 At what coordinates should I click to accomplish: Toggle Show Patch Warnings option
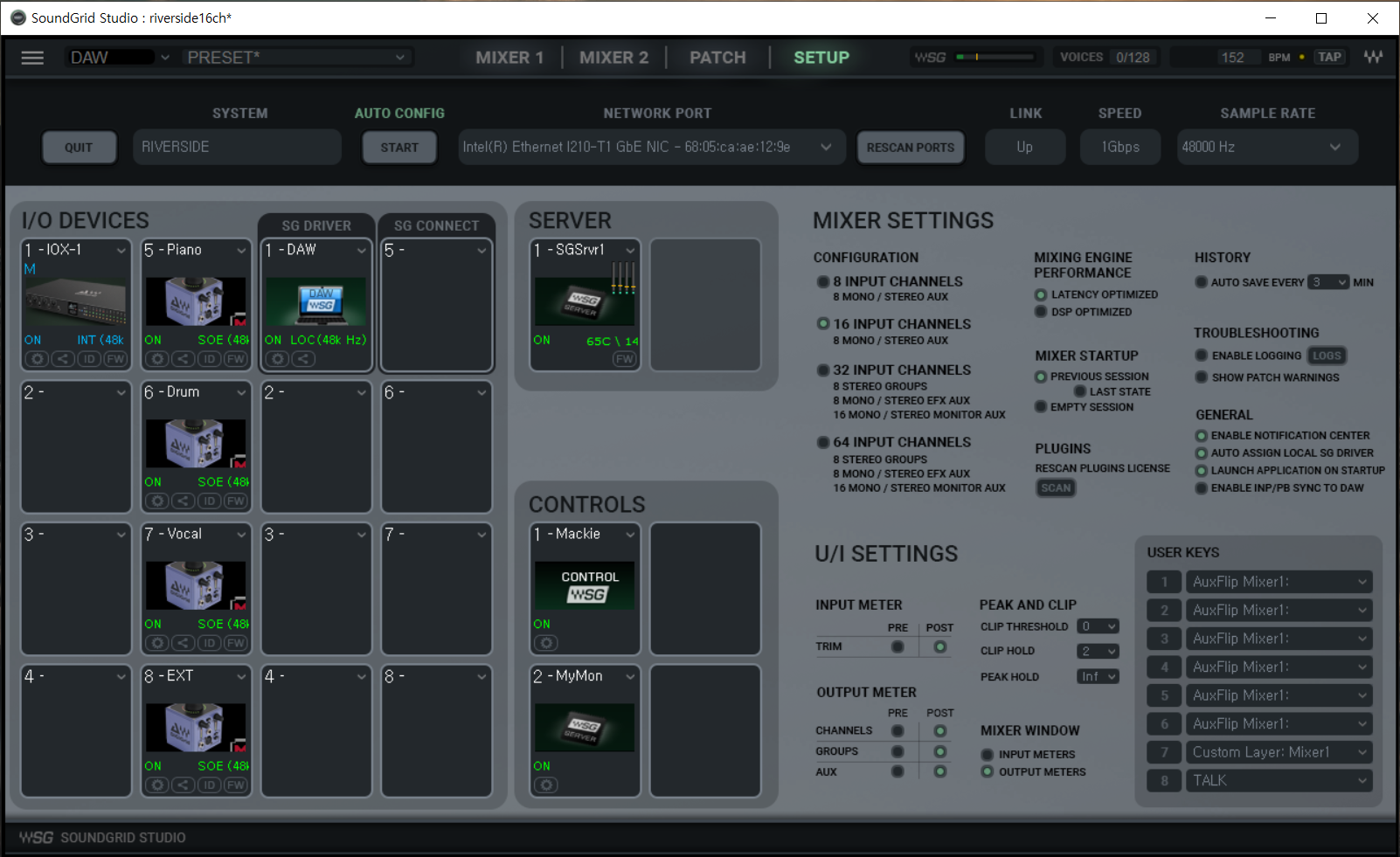click(1202, 377)
